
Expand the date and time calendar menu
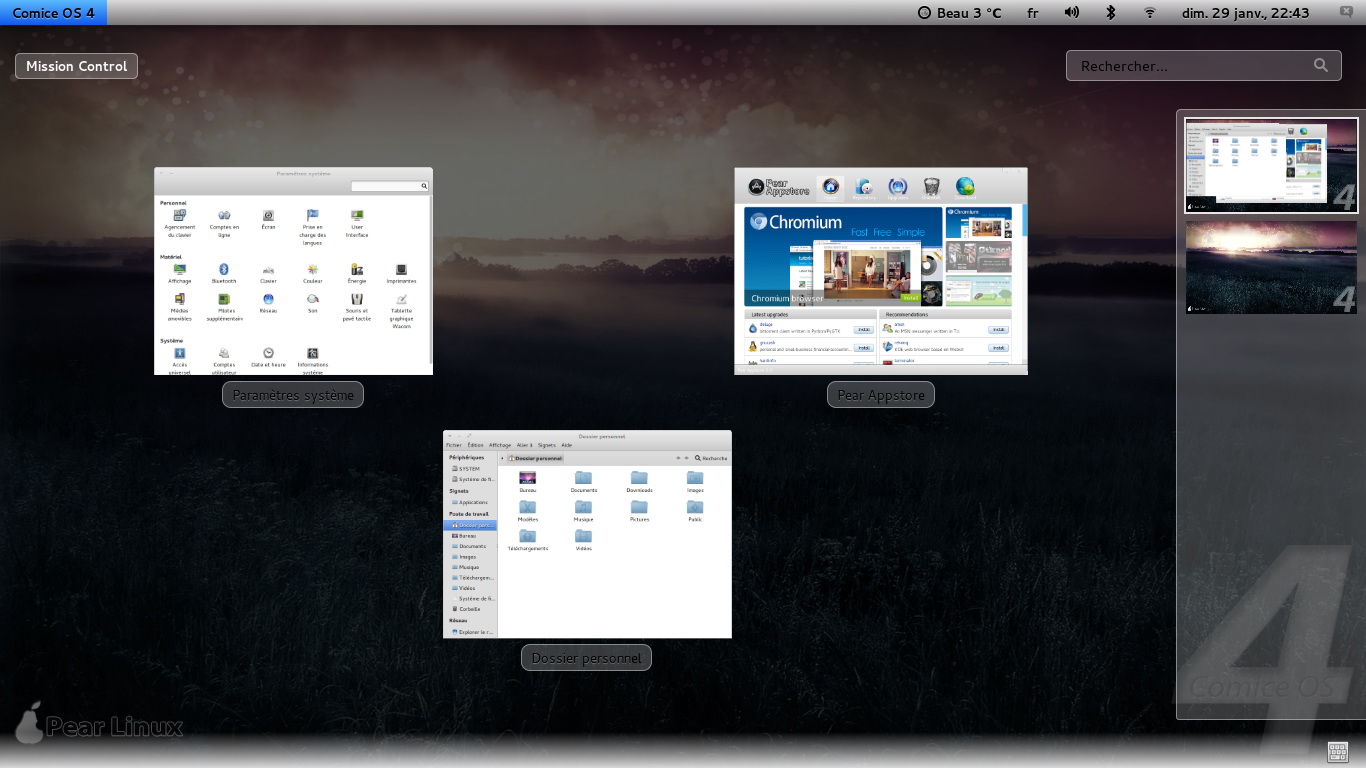[x=1245, y=13]
